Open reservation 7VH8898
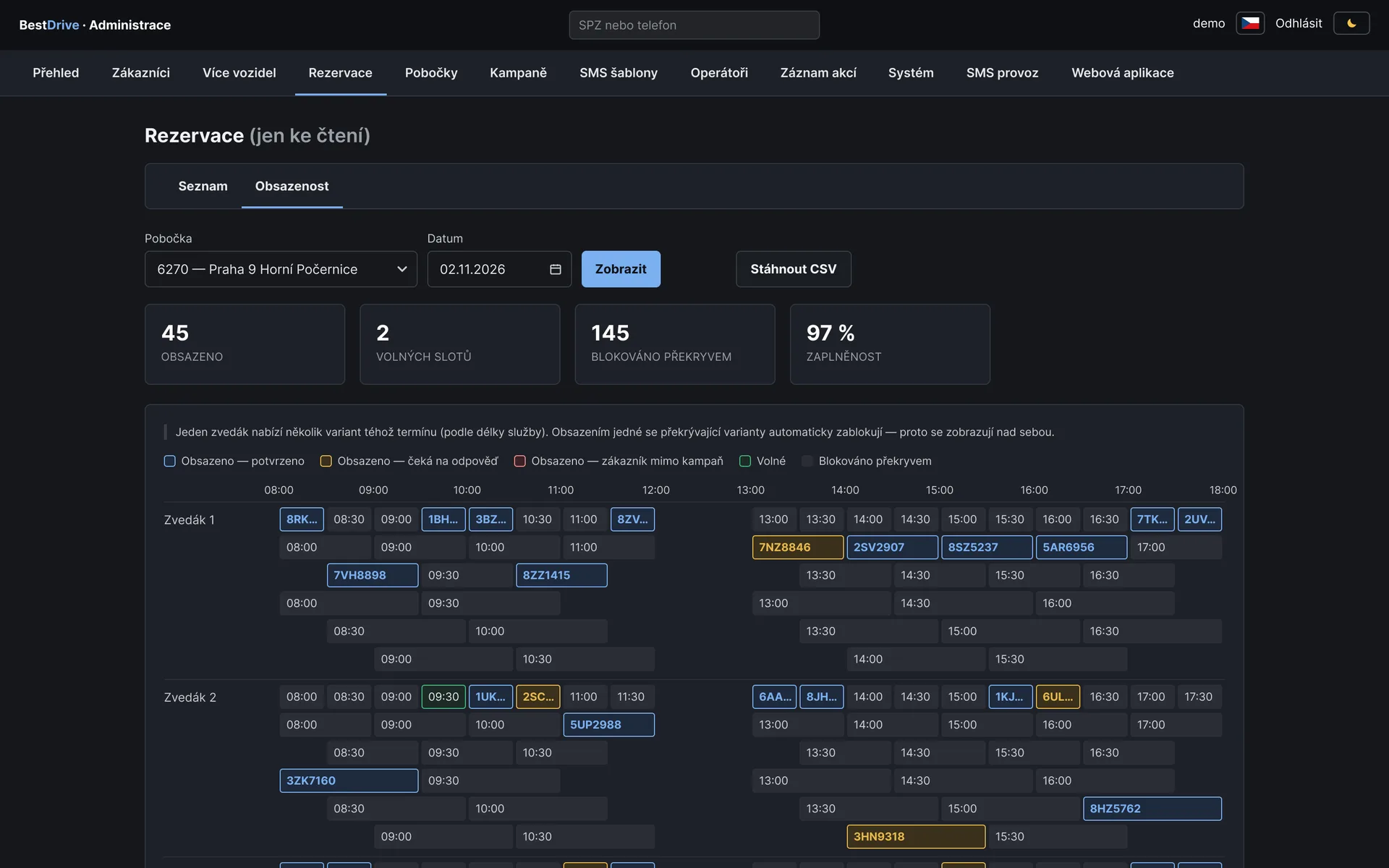This screenshot has height=868, width=1389. point(373,575)
